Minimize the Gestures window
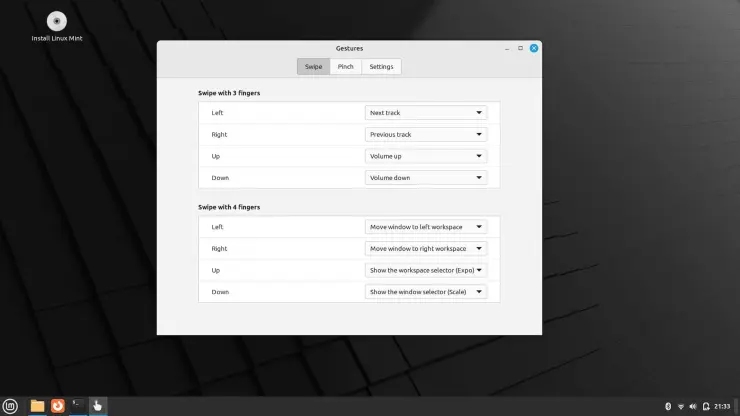The height and width of the screenshot is (416, 740). 507,48
